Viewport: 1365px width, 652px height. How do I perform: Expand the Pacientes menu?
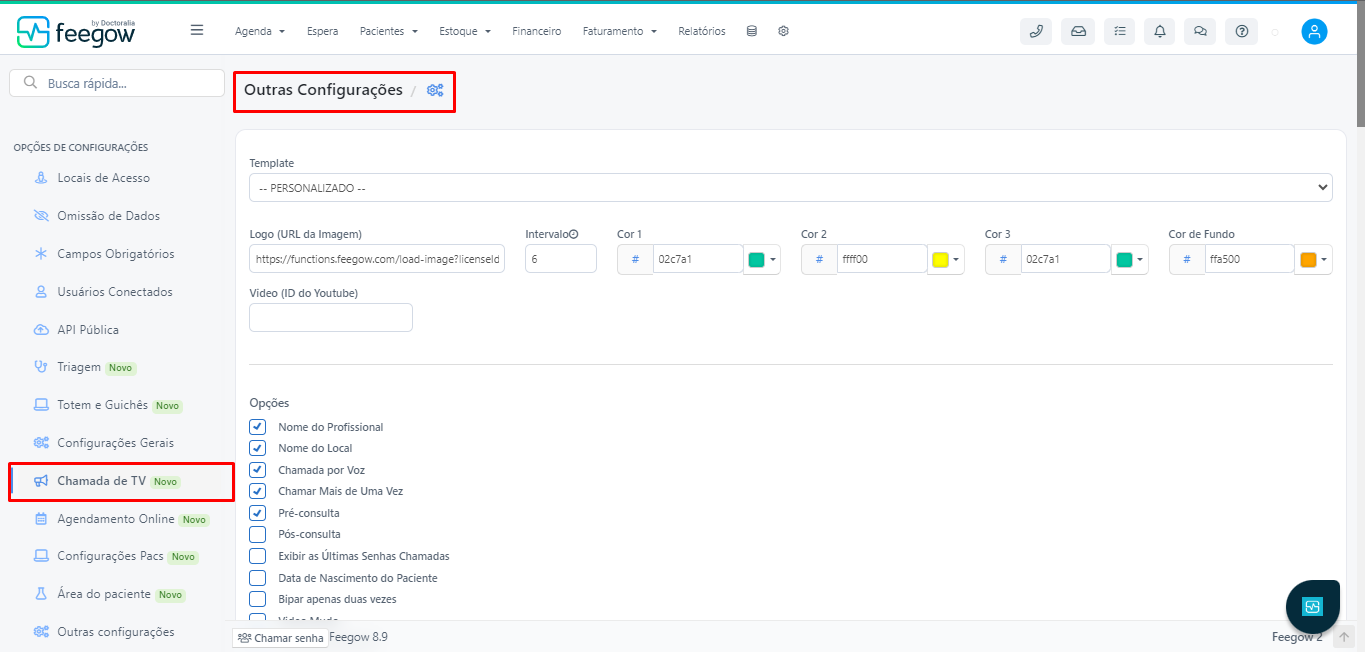click(389, 31)
